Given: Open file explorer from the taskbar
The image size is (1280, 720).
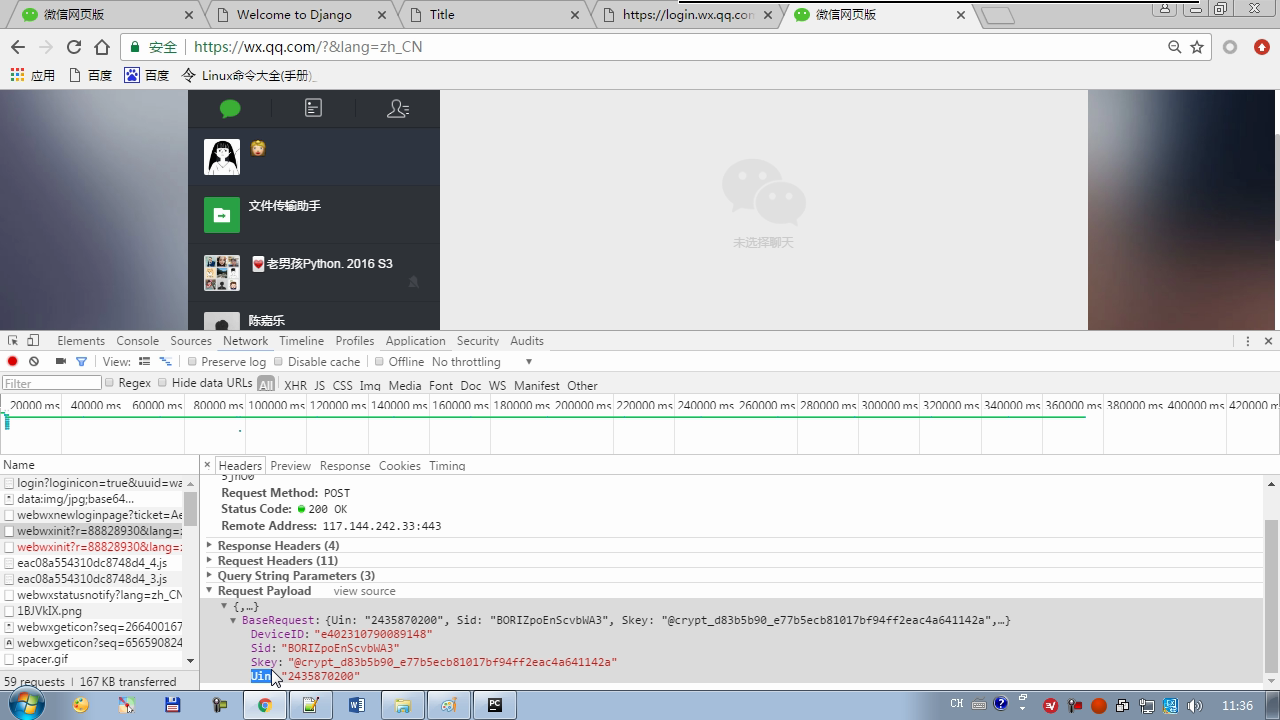Looking at the screenshot, I should [x=402, y=705].
